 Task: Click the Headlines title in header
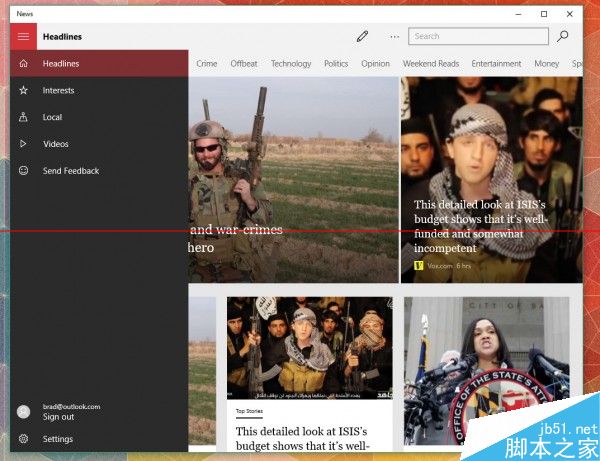[x=62, y=37]
